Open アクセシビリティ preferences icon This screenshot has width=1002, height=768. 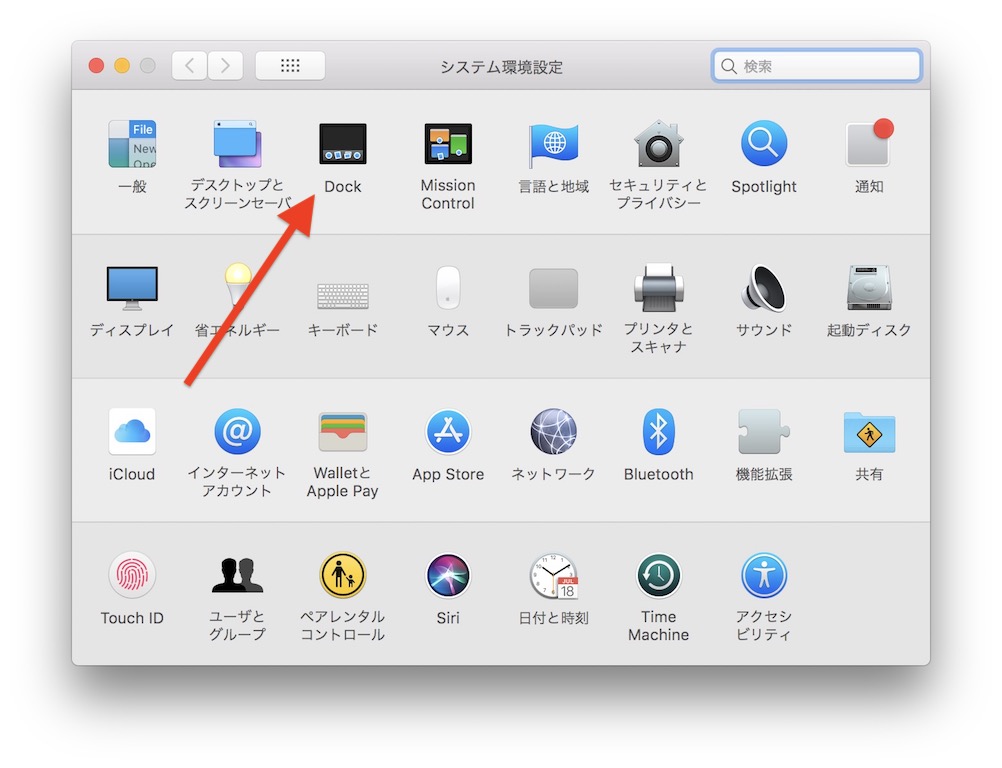[764, 575]
